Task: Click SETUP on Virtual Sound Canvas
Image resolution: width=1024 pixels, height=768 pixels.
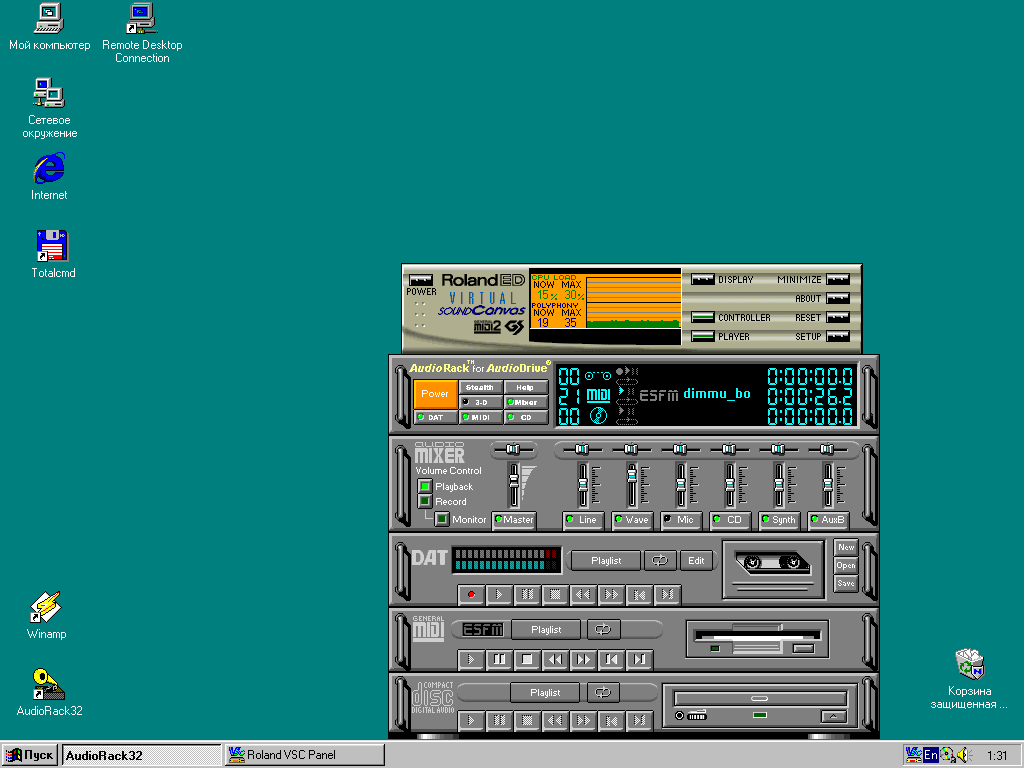Action: tap(837, 337)
